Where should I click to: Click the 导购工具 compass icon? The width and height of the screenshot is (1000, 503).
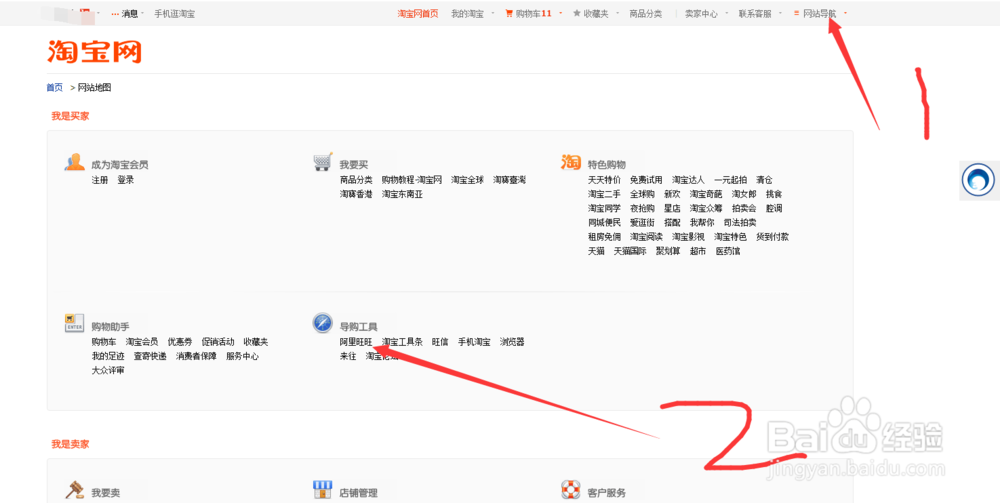point(323,323)
